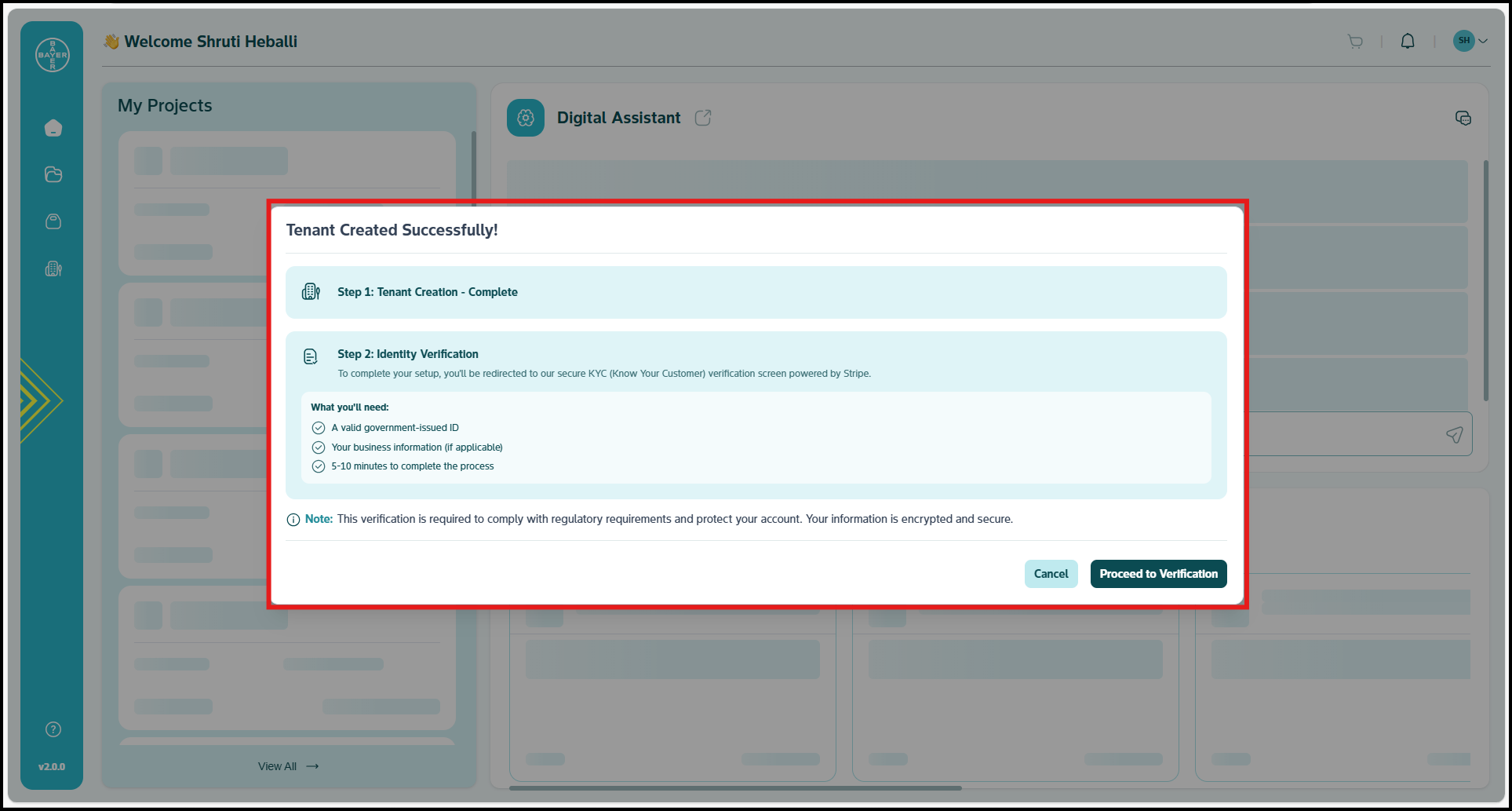The height and width of the screenshot is (811, 1512).
Task: Open the shopping cart icon
Action: (1355, 42)
